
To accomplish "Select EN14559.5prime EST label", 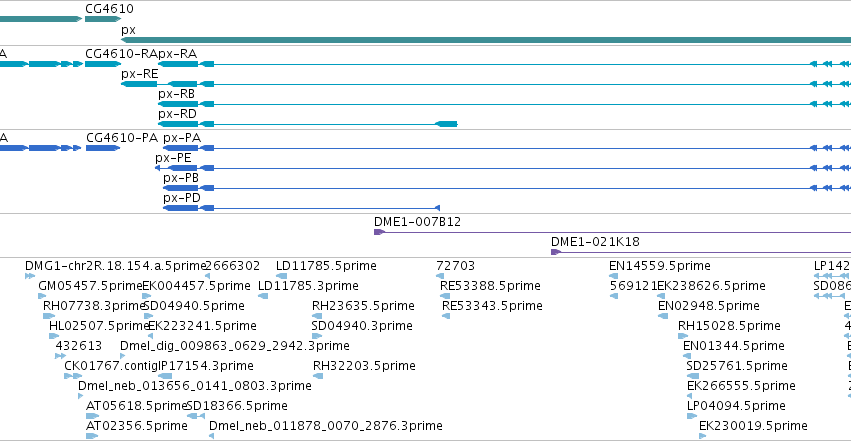I will [660, 266].
